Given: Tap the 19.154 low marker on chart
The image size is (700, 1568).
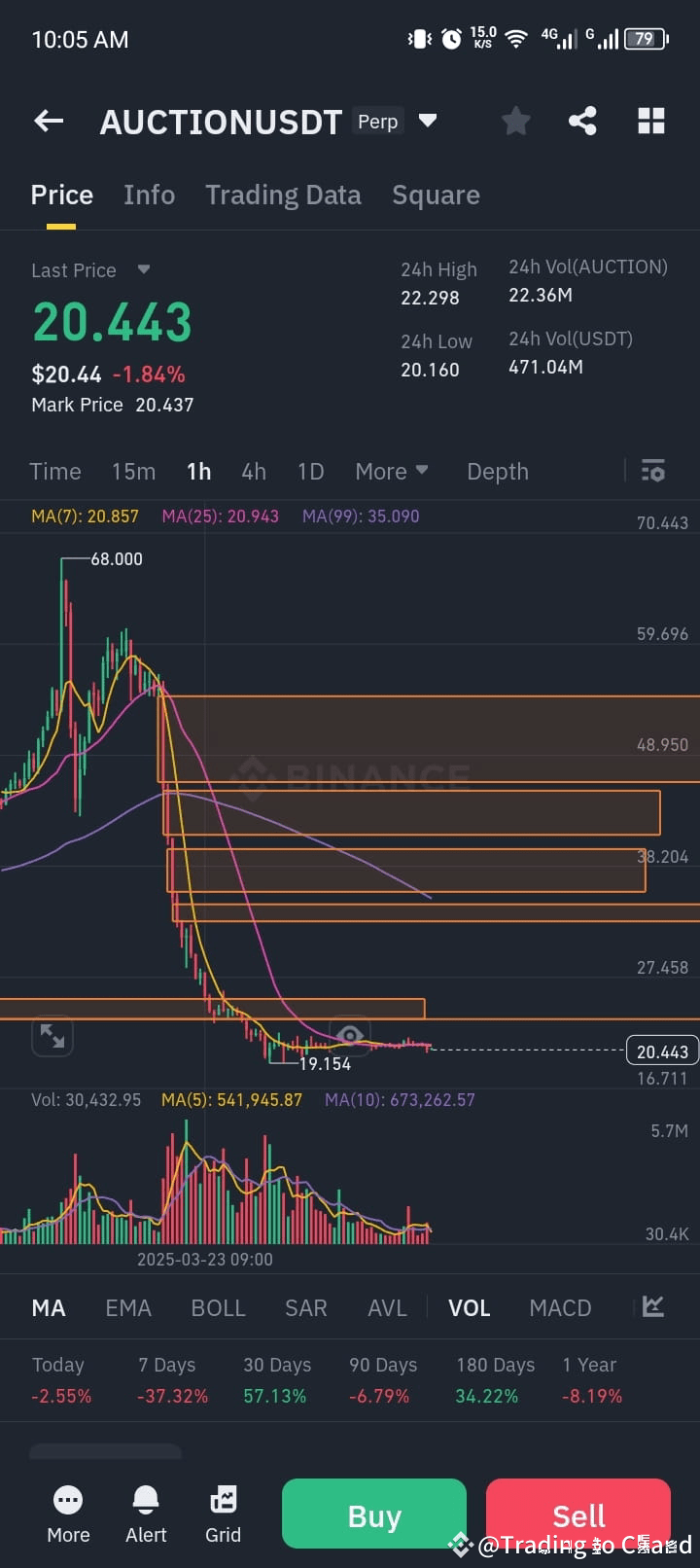Looking at the screenshot, I should 325,1064.
